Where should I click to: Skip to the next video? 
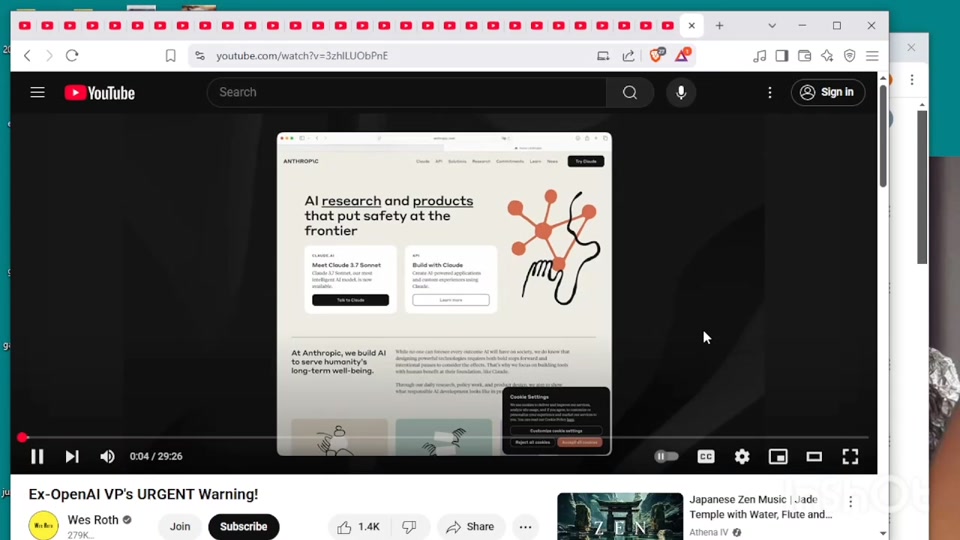coord(72,456)
